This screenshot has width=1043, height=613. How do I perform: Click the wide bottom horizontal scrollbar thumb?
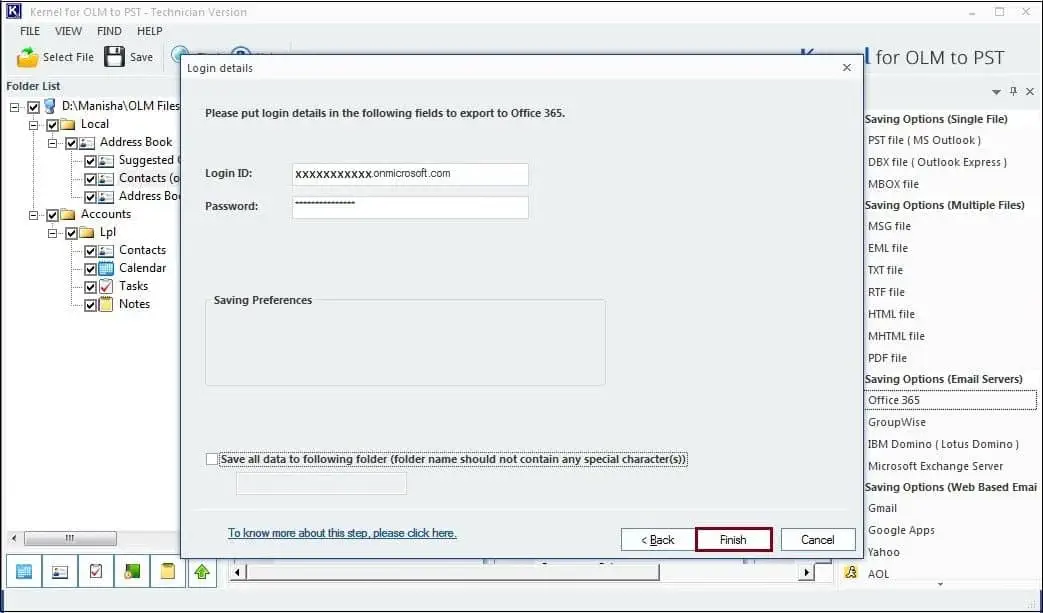coord(453,572)
